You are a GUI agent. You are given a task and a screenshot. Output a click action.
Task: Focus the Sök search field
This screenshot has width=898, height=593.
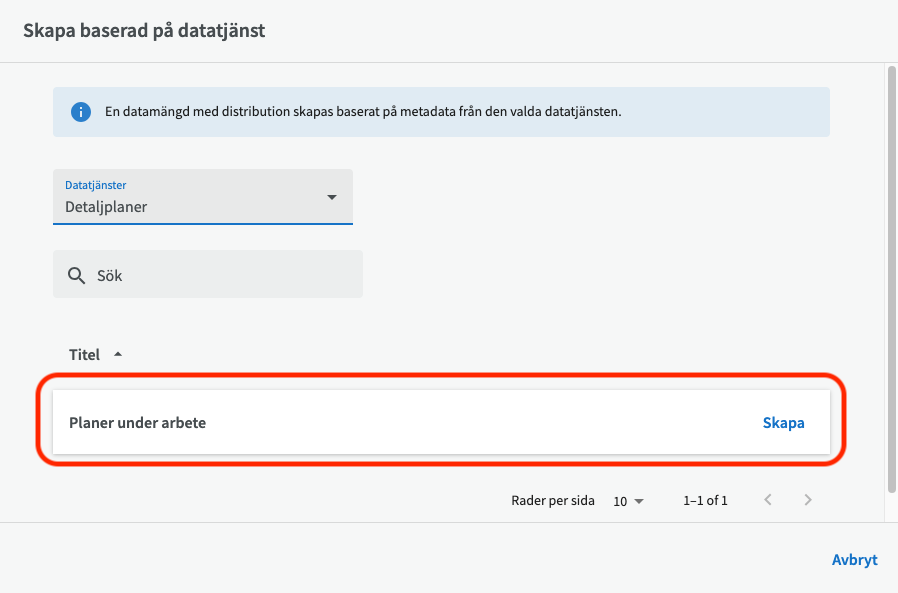click(220, 275)
